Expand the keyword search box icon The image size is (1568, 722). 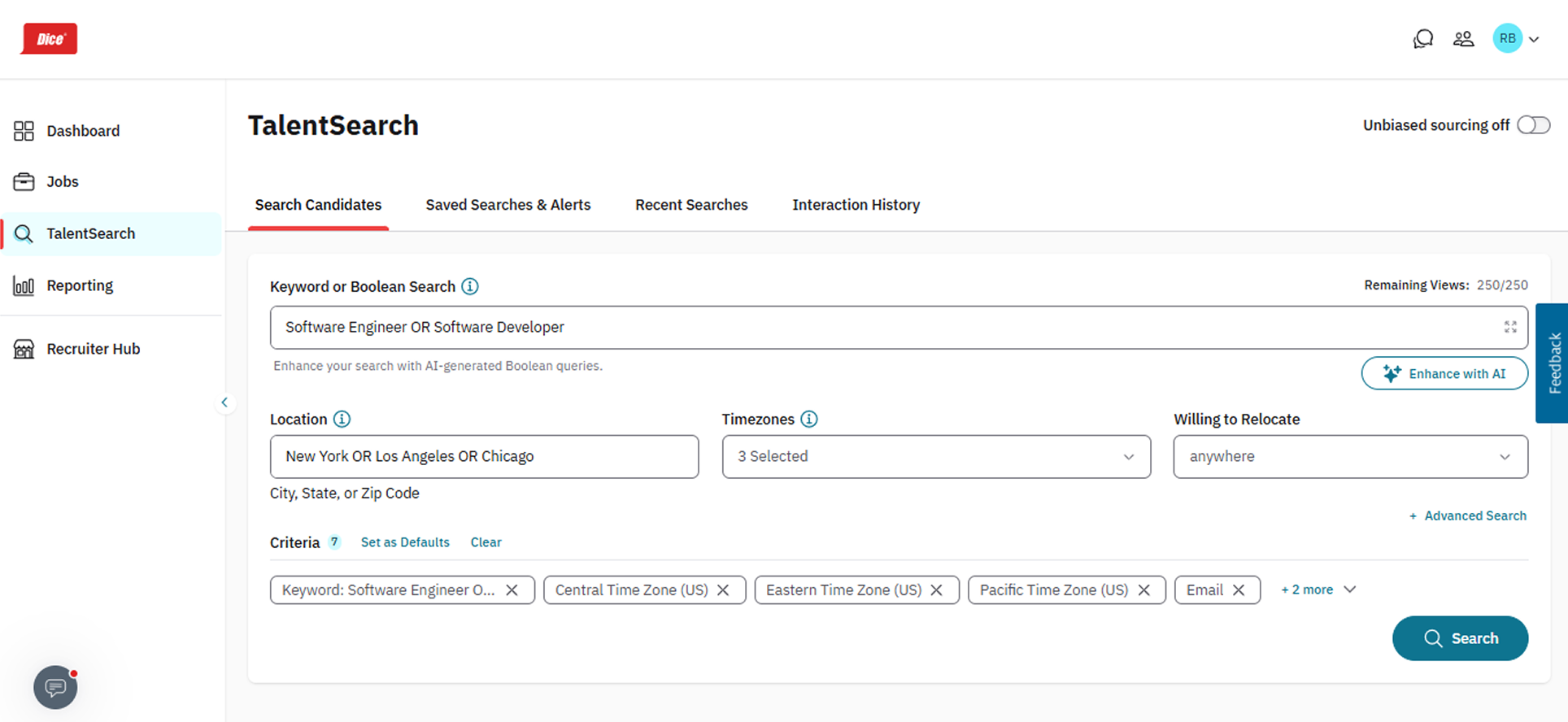point(1510,327)
